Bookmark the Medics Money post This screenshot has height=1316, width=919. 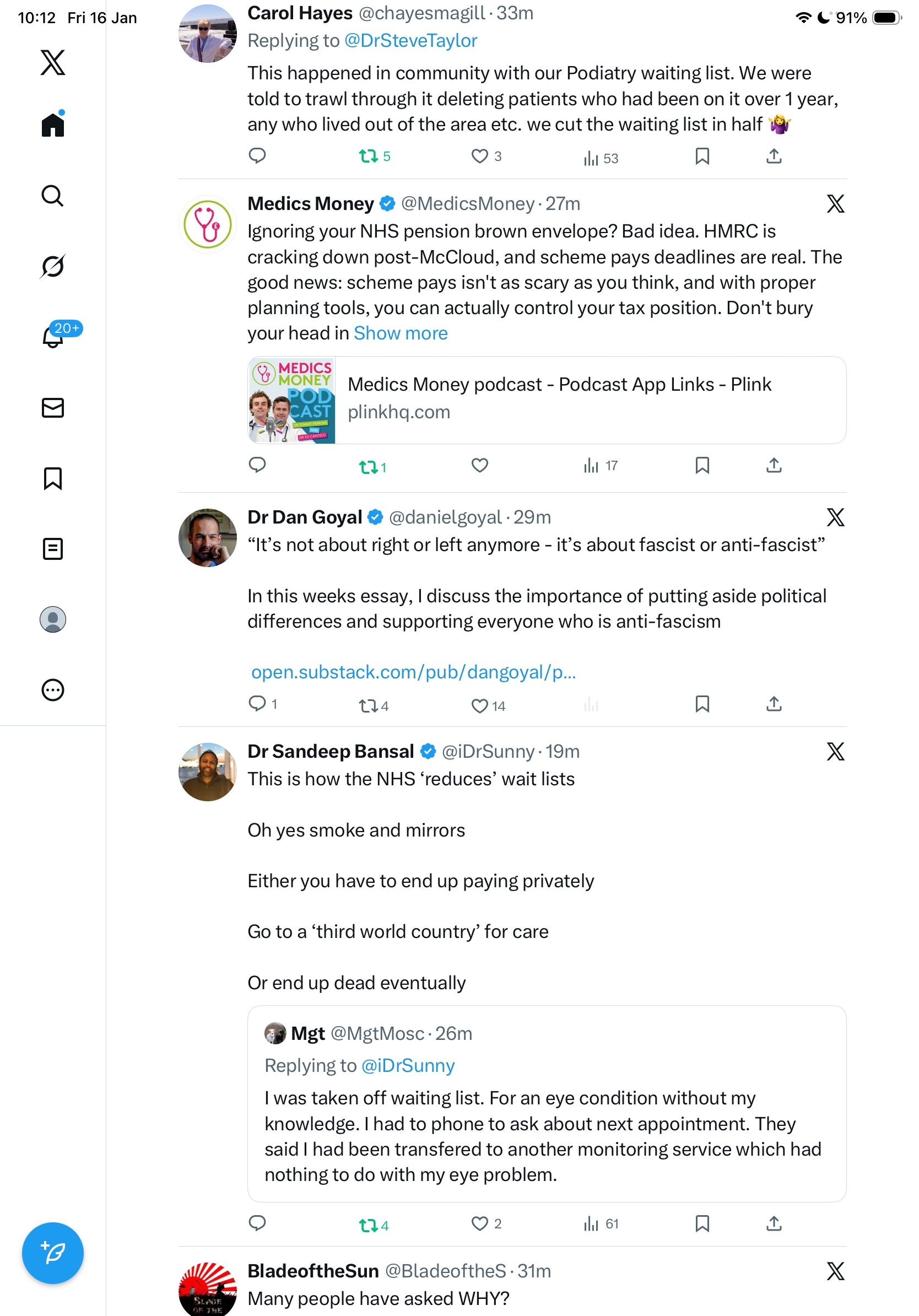702,466
